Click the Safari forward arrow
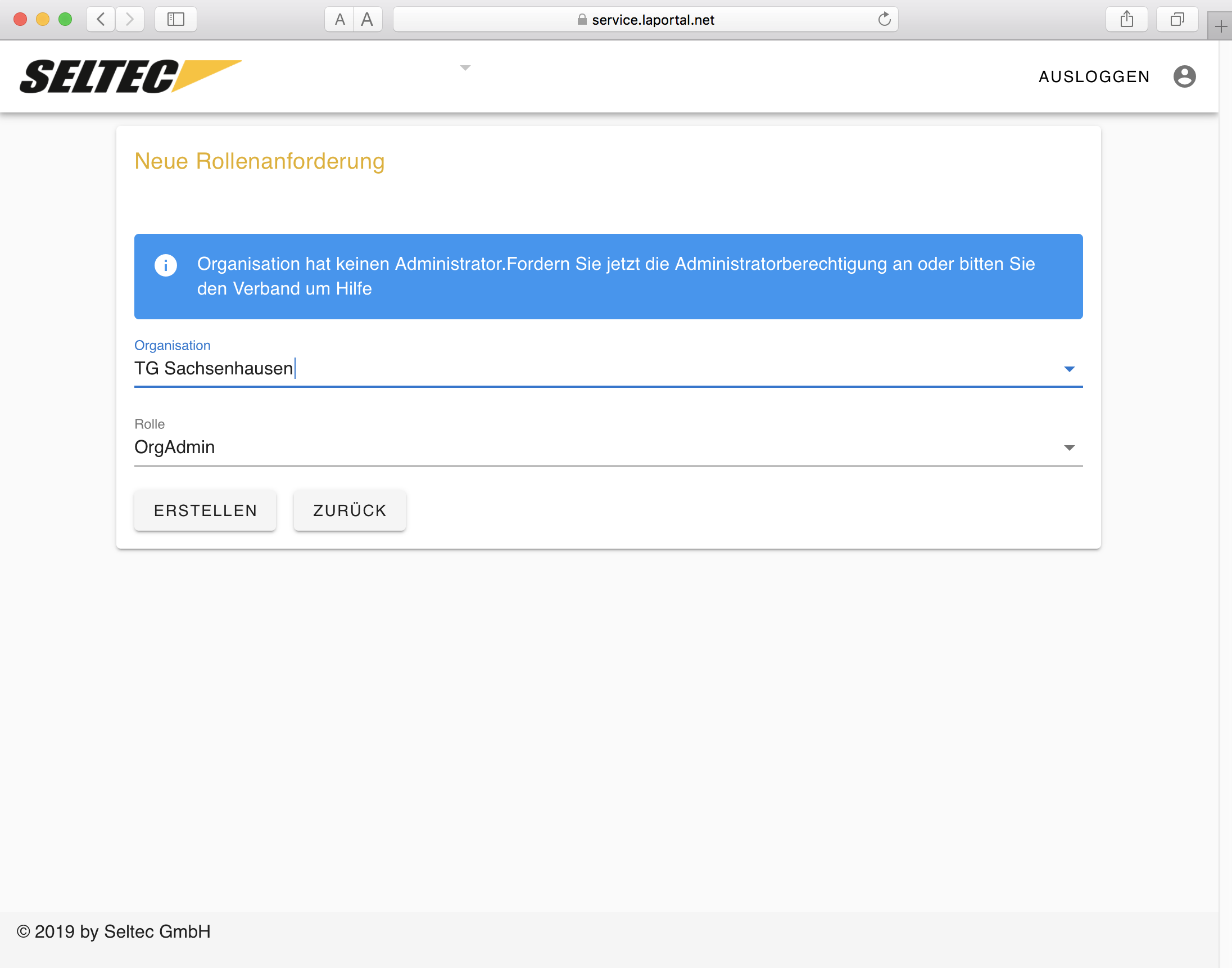Viewport: 1232px width, 968px height. (130, 19)
